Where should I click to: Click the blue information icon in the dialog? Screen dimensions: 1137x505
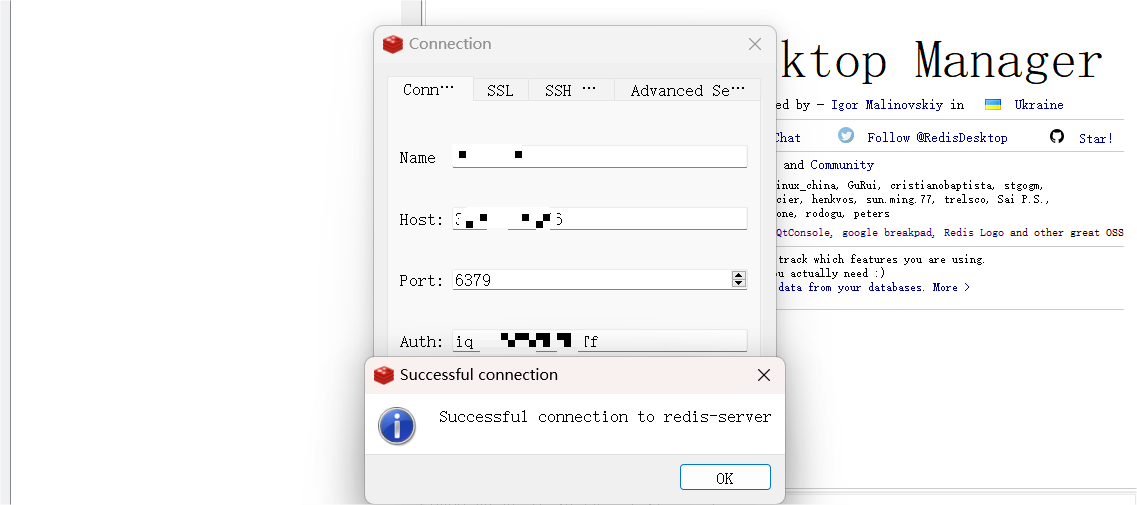point(397,426)
